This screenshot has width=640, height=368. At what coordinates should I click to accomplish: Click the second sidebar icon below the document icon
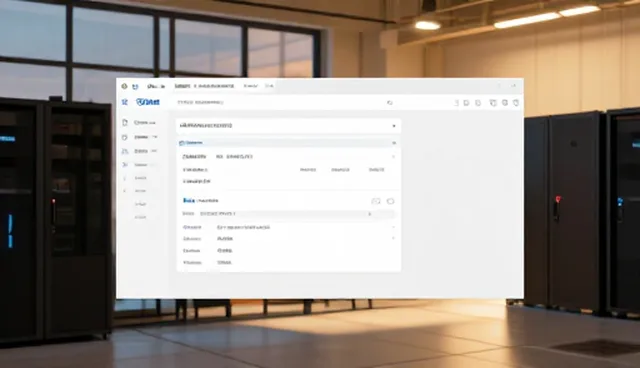click(x=125, y=137)
